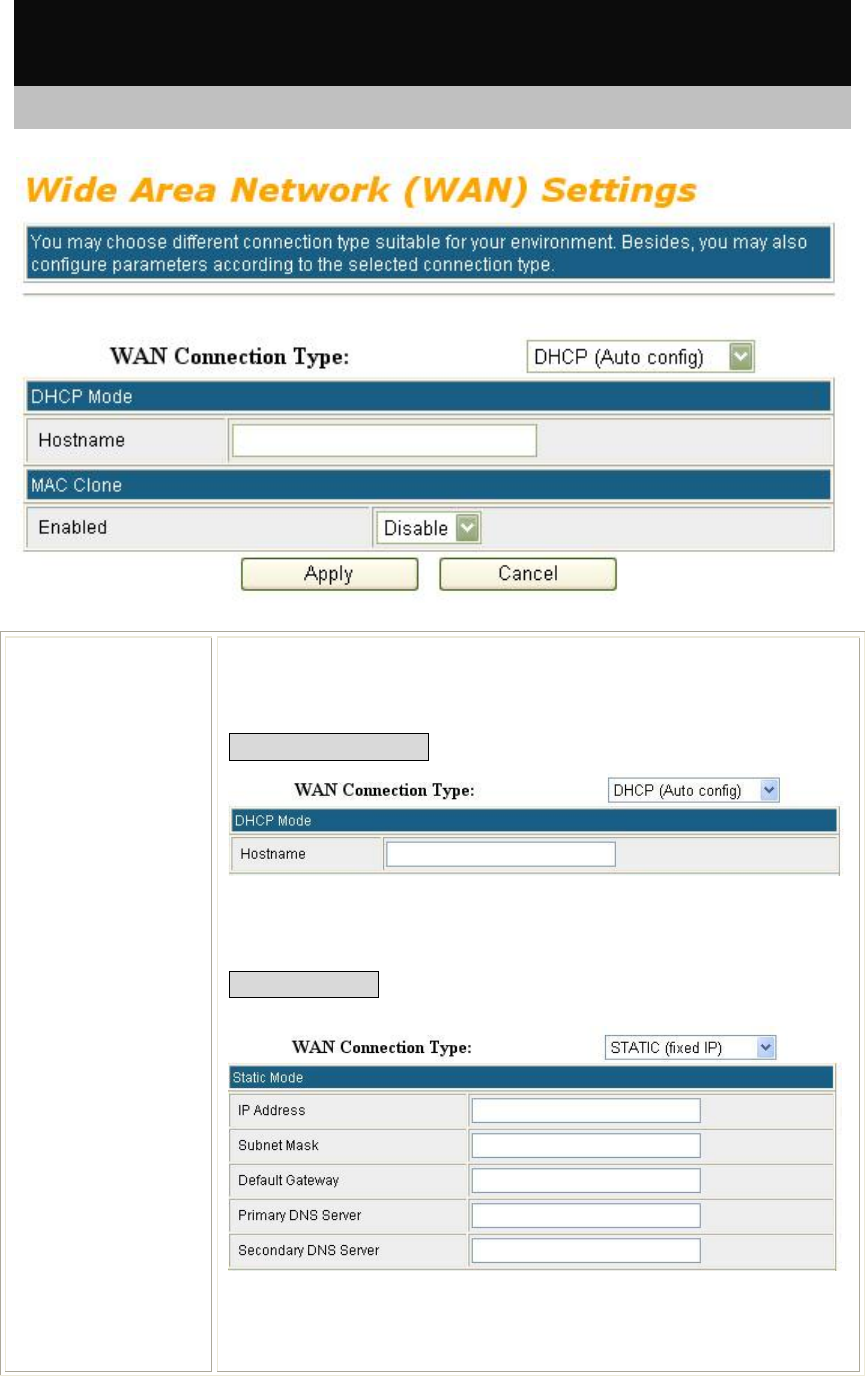Image resolution: width=865 pixels, height=1376 pixels.
Task: Click the Cancel button
Action: tap(528, 574)
